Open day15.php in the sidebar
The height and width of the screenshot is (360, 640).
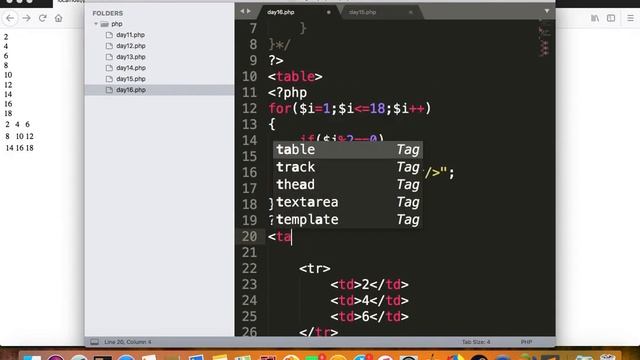[x=131, y=79]
